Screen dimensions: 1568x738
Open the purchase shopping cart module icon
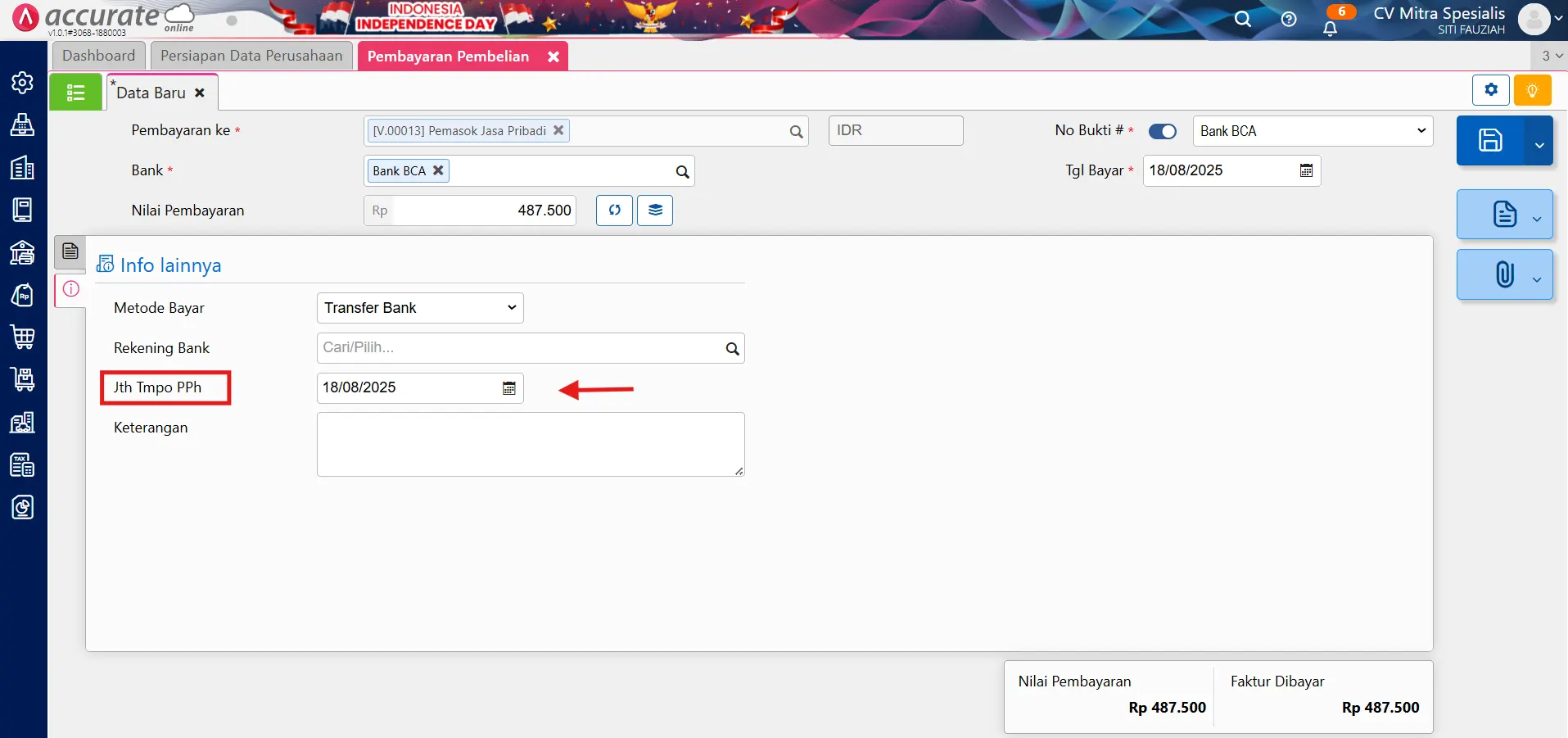click(x=23, y=337)
